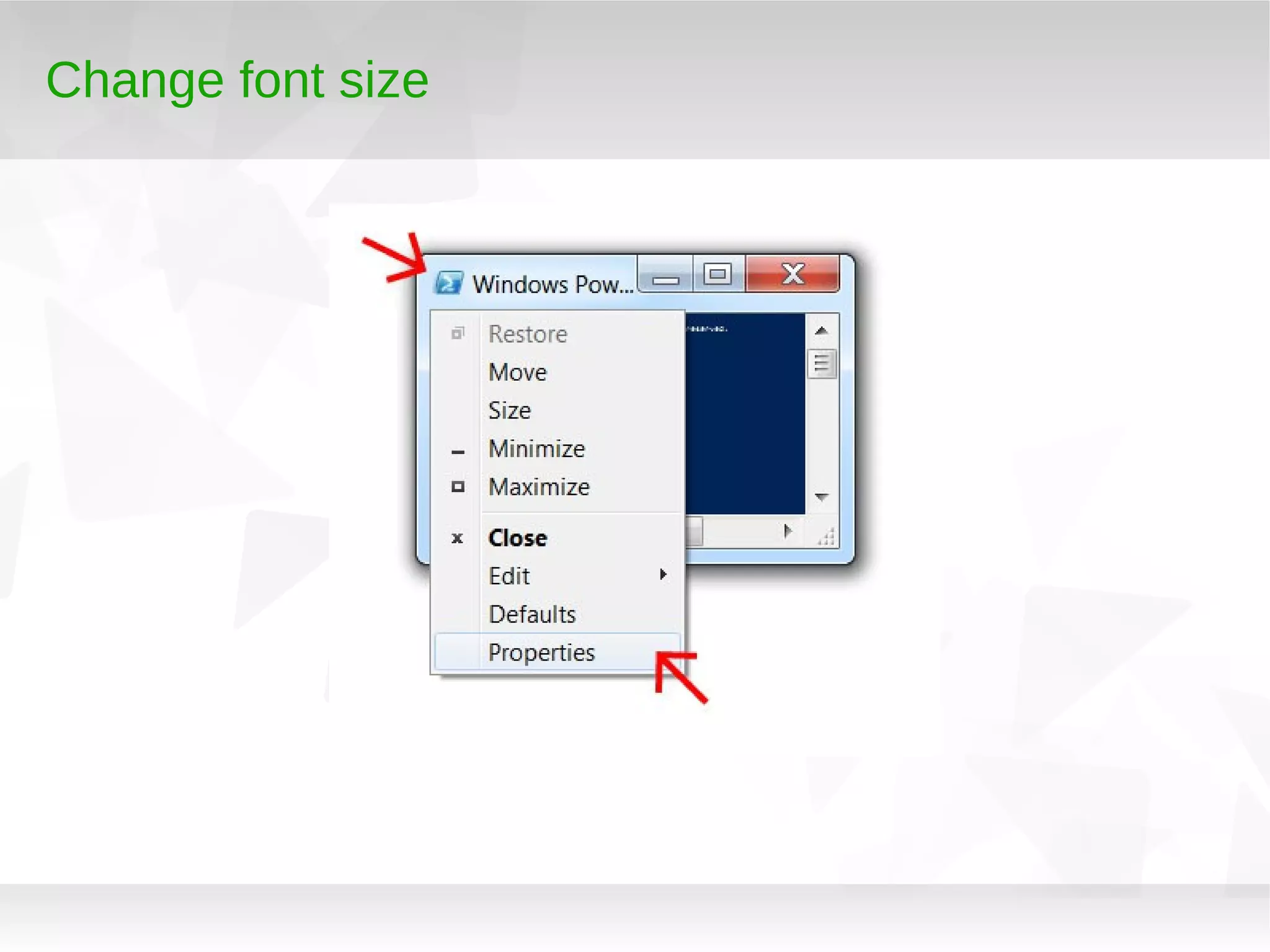Click the PowerShell icon in title bar
Screen dimensions: 1270x952
pyautogui.click(x=449, y=283)
